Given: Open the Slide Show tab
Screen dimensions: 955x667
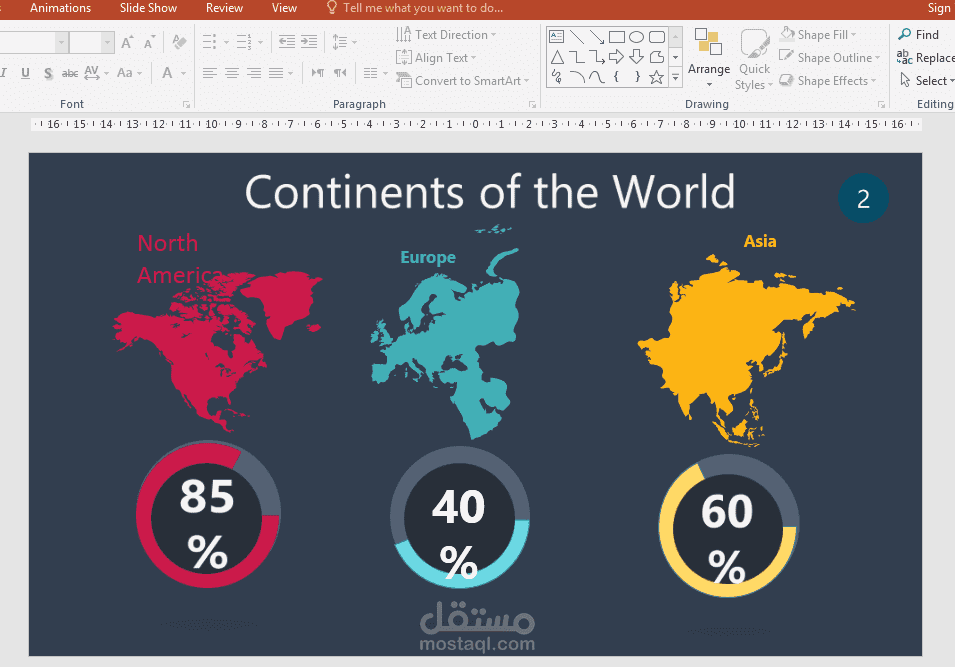Looking at the screenshot, I should click(148, 8).
